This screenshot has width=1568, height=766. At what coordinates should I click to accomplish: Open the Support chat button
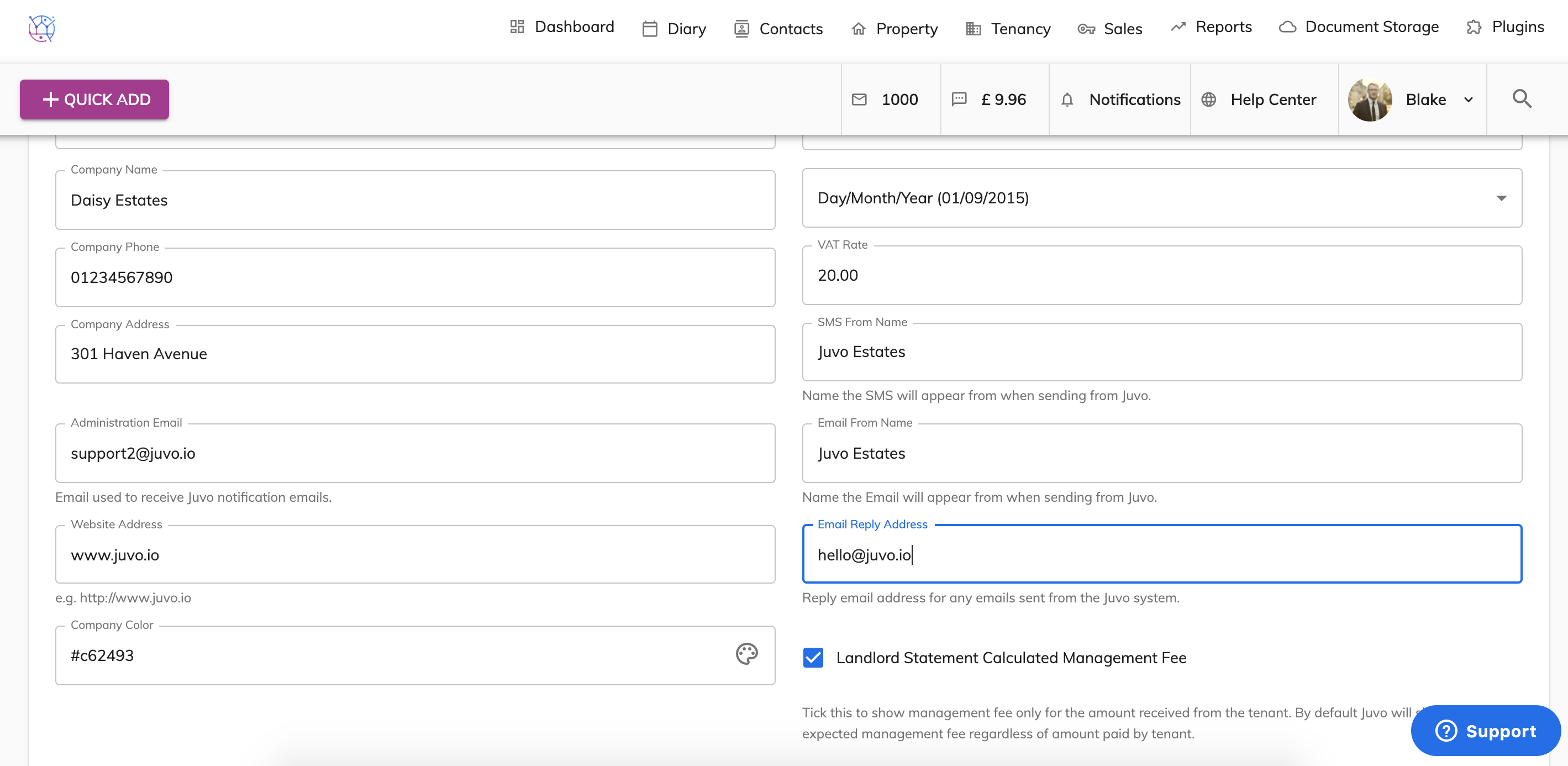click(x=1485, y=731)
